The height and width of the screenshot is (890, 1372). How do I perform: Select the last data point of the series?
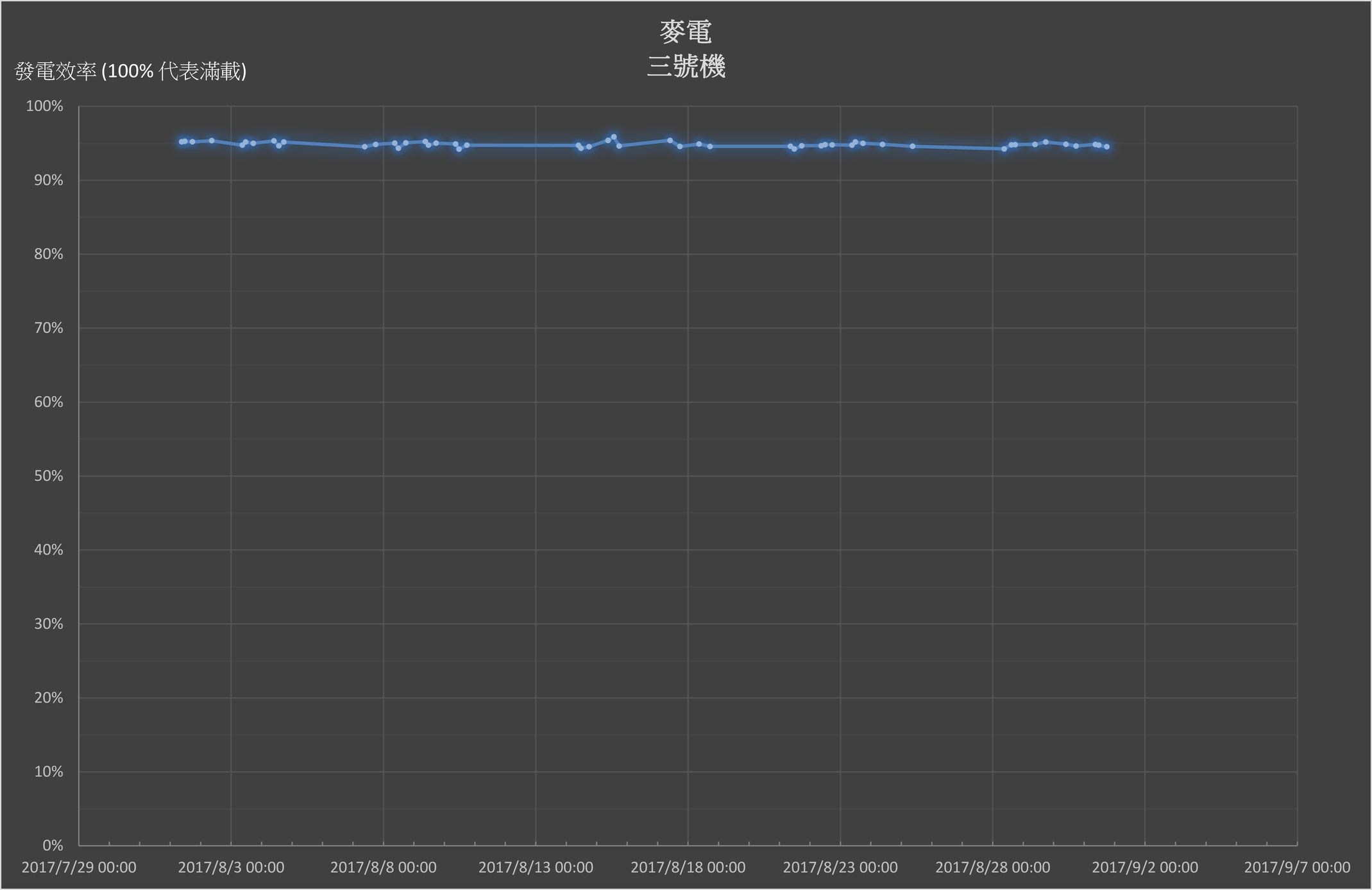click(x=1106, y=147)
